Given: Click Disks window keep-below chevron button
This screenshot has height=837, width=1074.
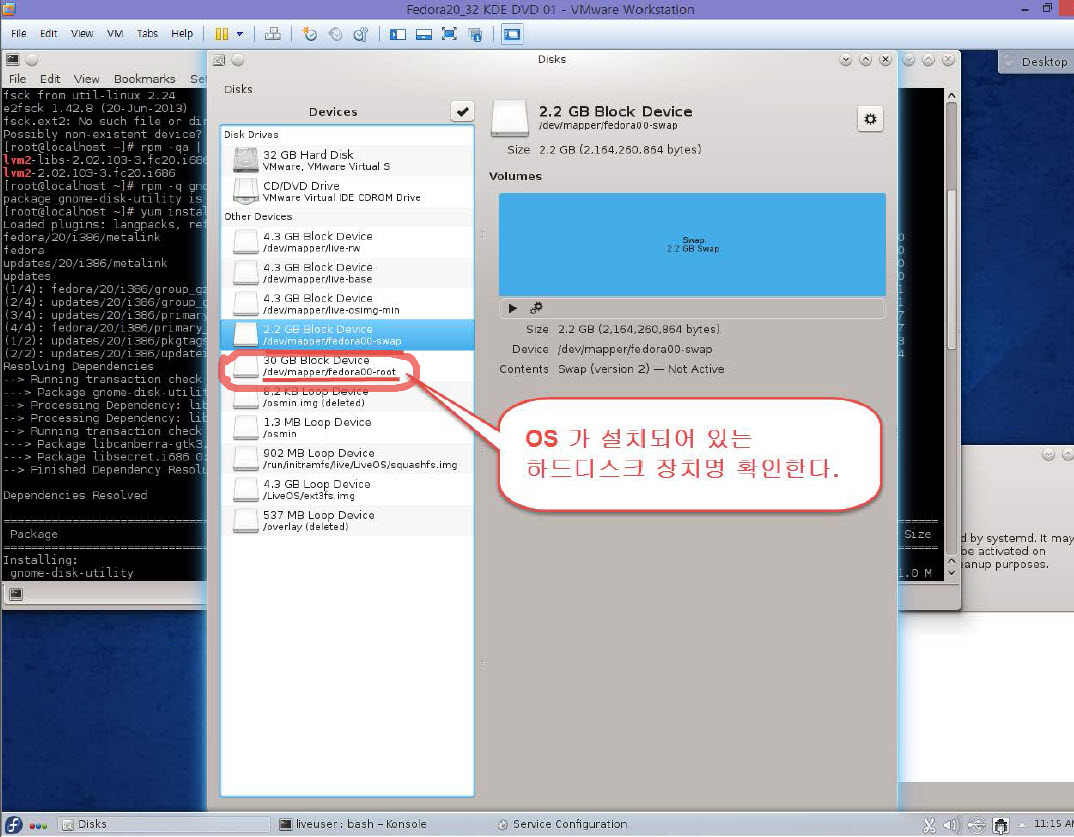Looking at the screenshot, I should coord(846,60).
